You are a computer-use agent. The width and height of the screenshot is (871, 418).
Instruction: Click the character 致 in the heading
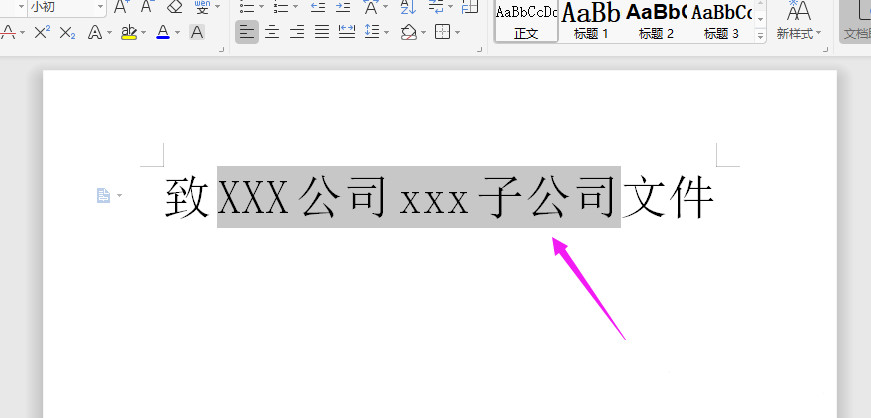click(x=187, y=197)
